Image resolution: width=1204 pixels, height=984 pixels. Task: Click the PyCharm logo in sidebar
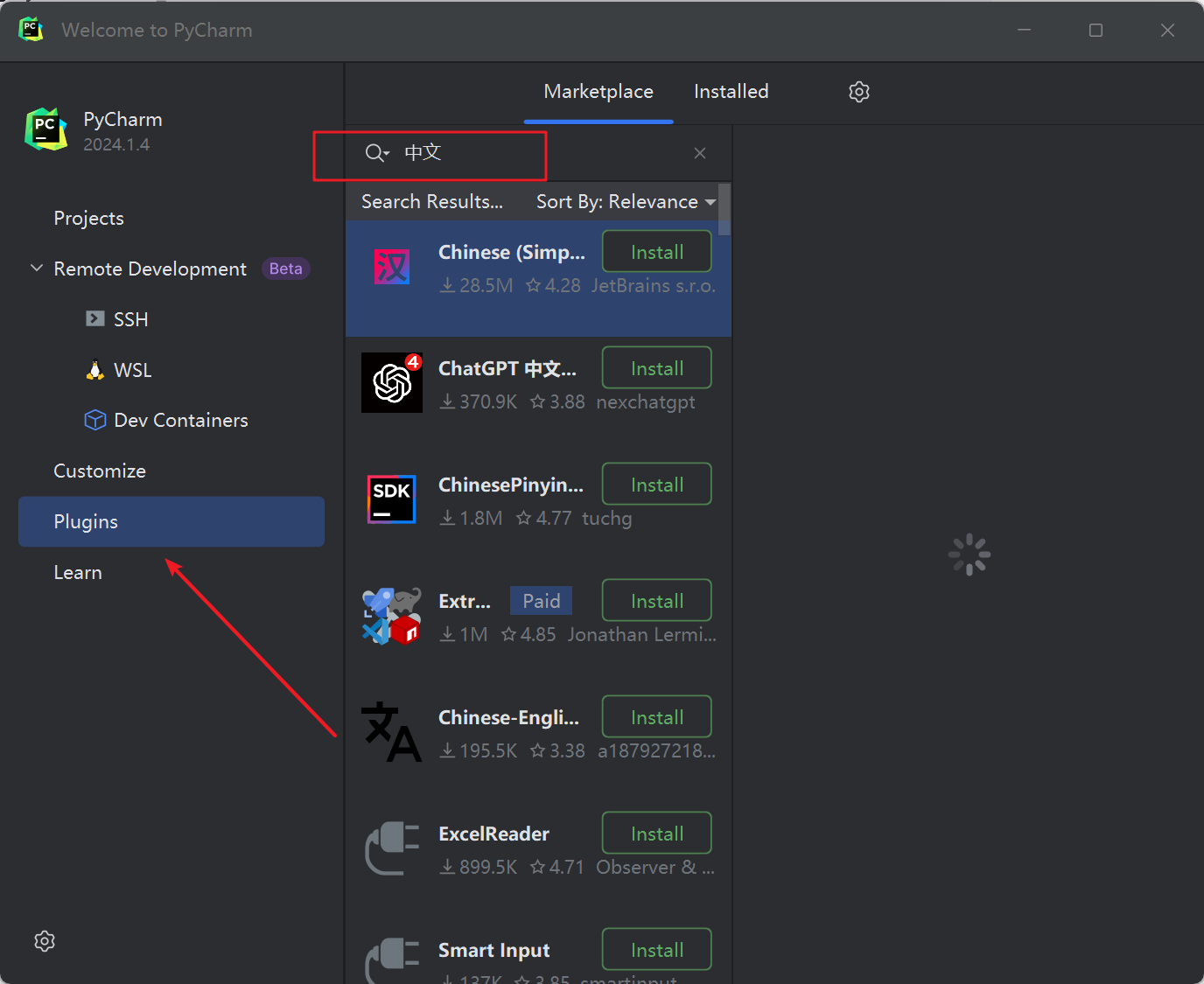click(46, 129)
